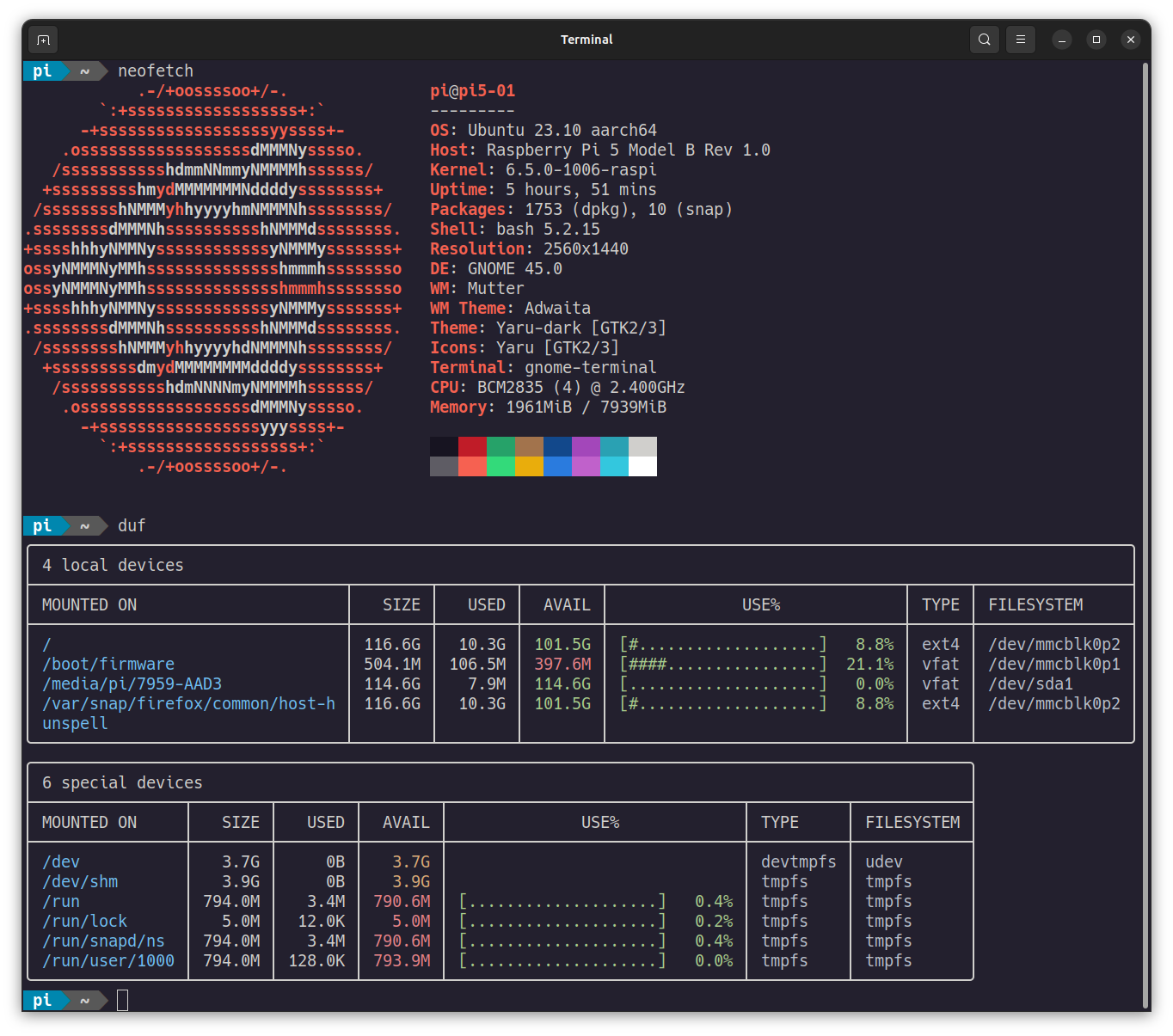Minimize the Terminal window
The height and width of the screenshot is (1036, 1173).
(1062, 40)
